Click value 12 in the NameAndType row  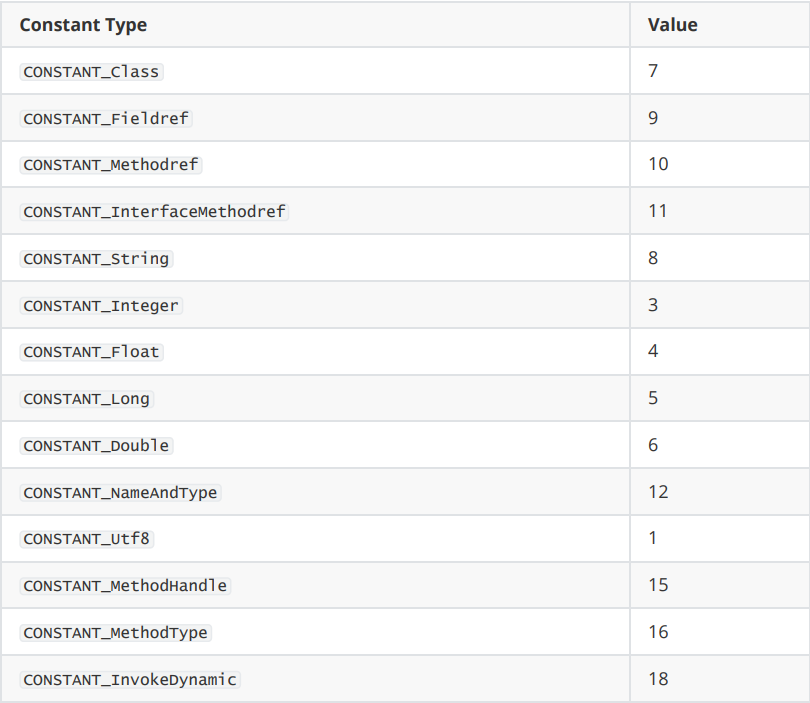(x=658, y=492)
